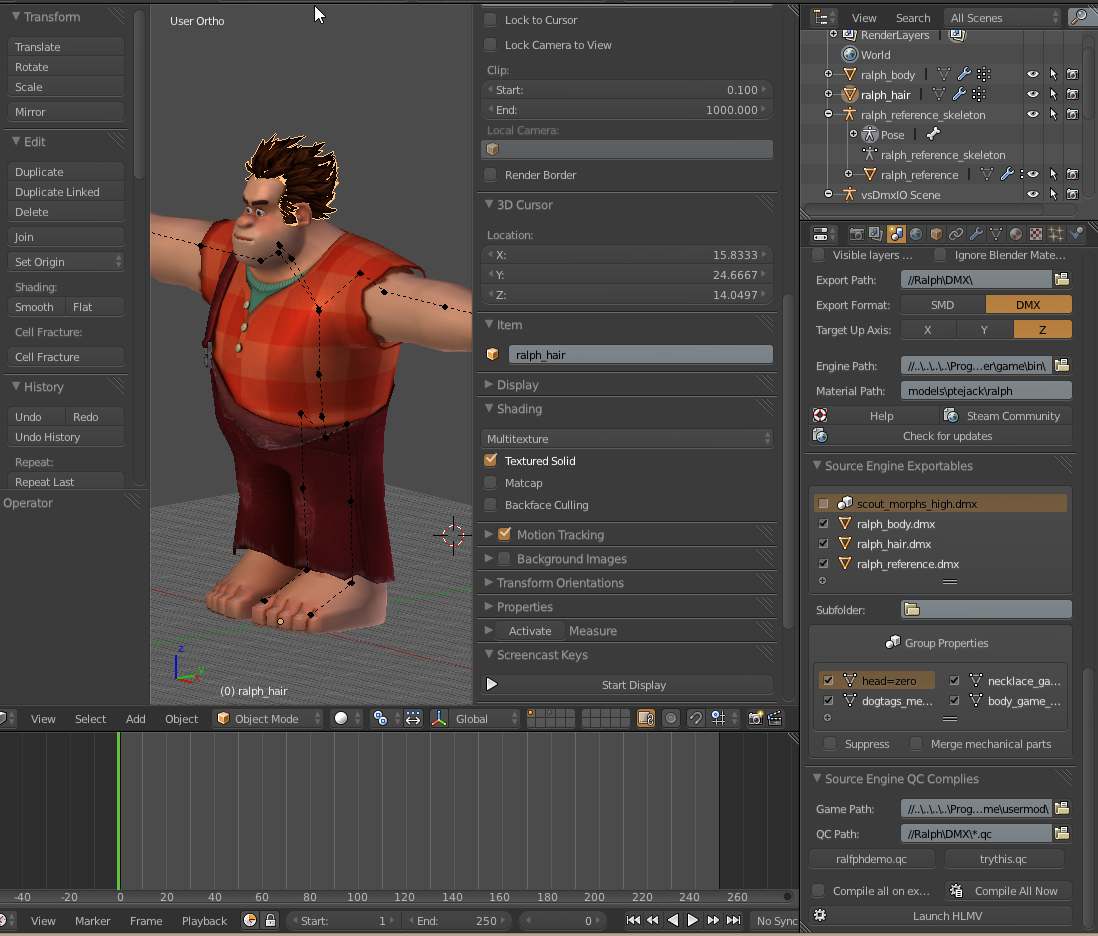Image resolution: width=1098 pixels, height=936 pixels.
Task: Browse QC Path folder icon
Action: (1062, 834)
